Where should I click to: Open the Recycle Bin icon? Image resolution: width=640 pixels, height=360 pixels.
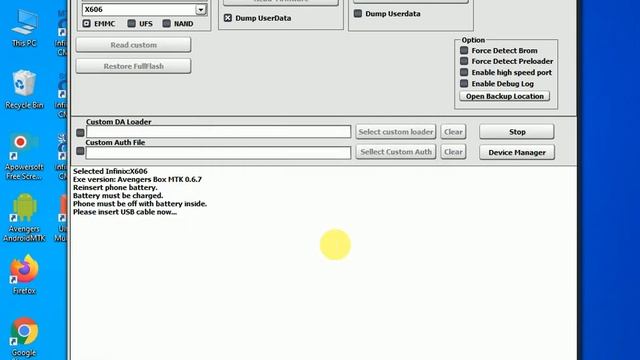pyautogui.click(x=24, y=90)
